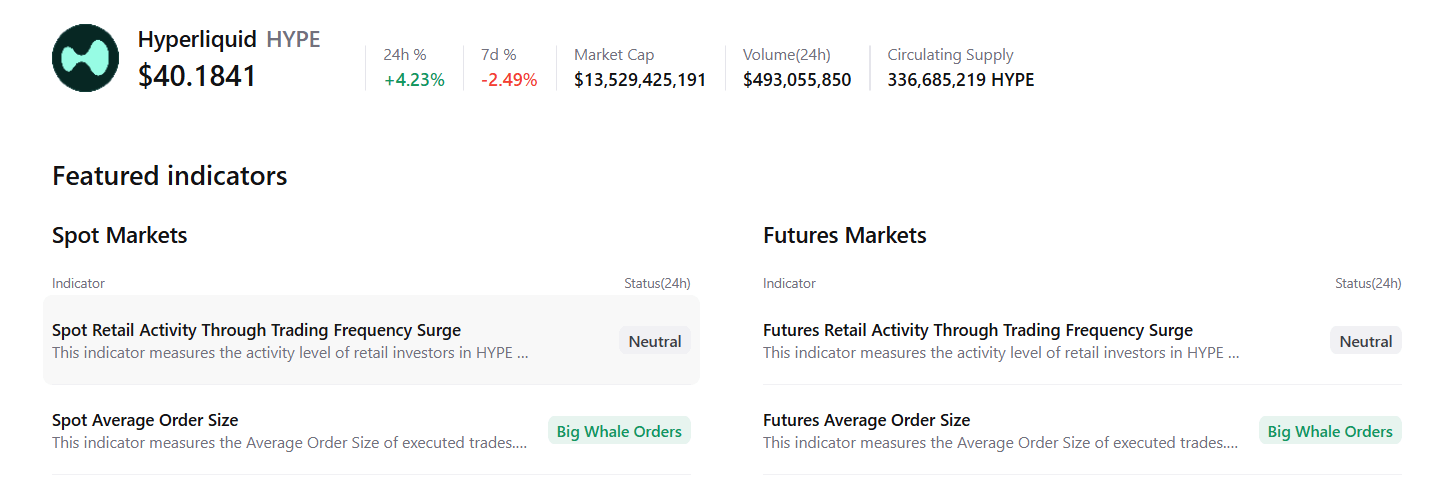Click the Volume(24h) value
Screen dimensions: 1431x484
pyautogui.click(x=797, y=80)
